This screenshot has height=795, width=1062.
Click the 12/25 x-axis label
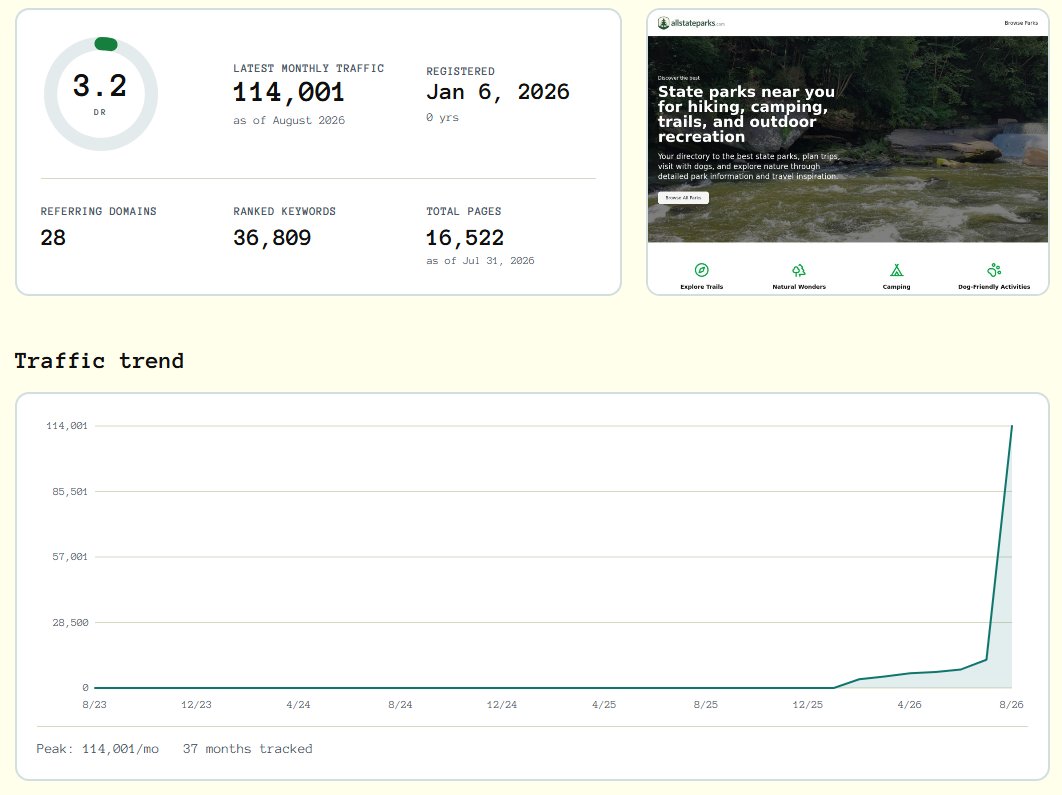point(808,705)
